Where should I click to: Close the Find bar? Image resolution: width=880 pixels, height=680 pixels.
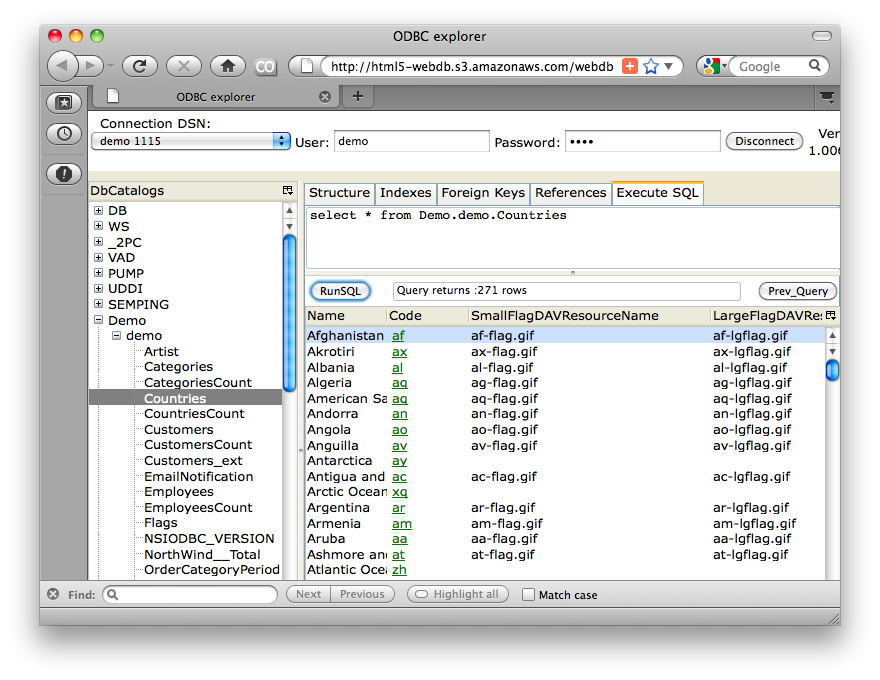53,594
